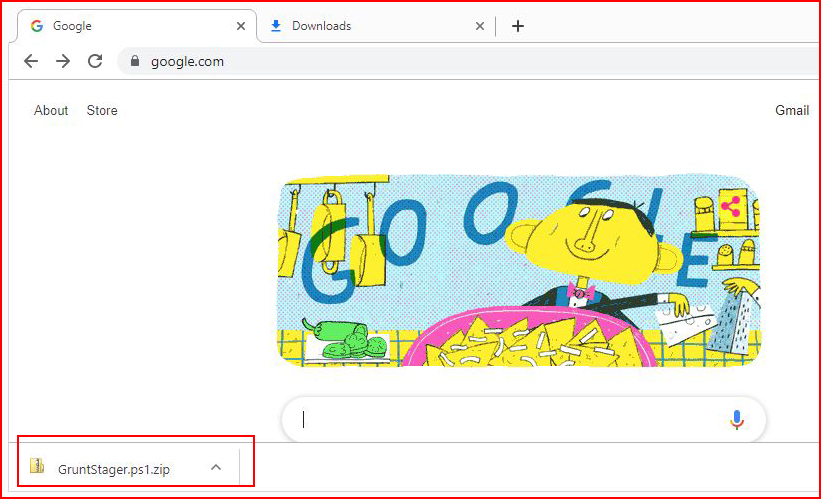The image size is (821, 499).
Task: Select the Google tab
Action: click(x=137, y=26)
